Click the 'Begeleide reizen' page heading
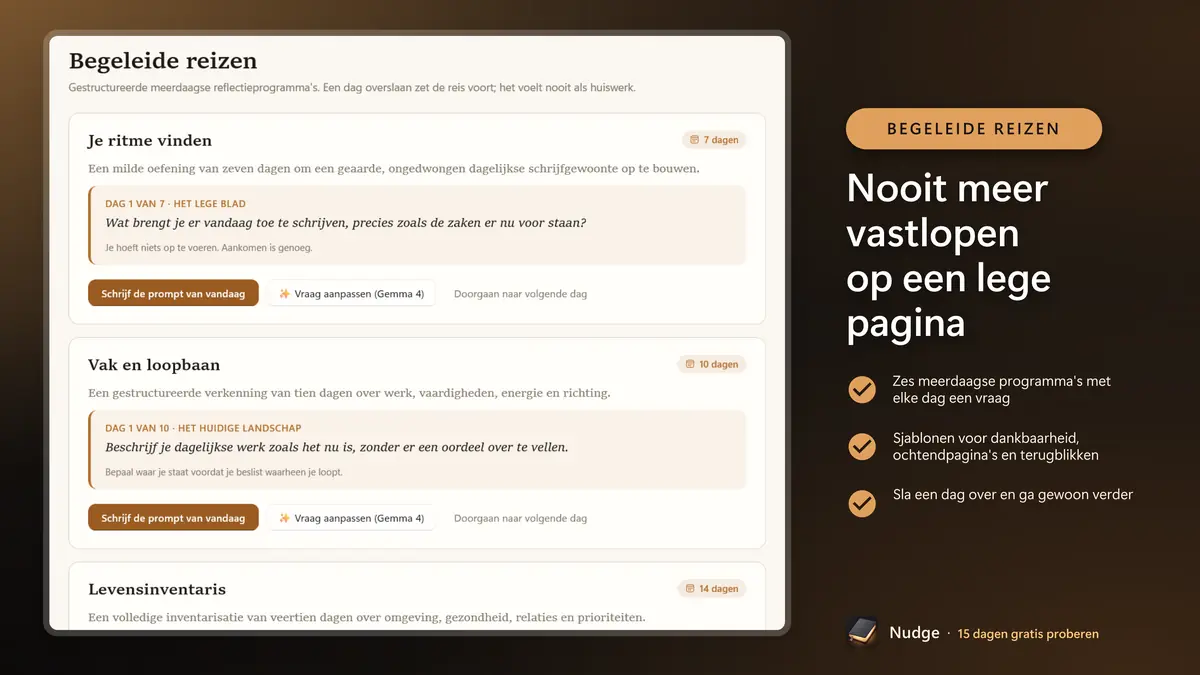The image size is (1200, 675). 163,61
